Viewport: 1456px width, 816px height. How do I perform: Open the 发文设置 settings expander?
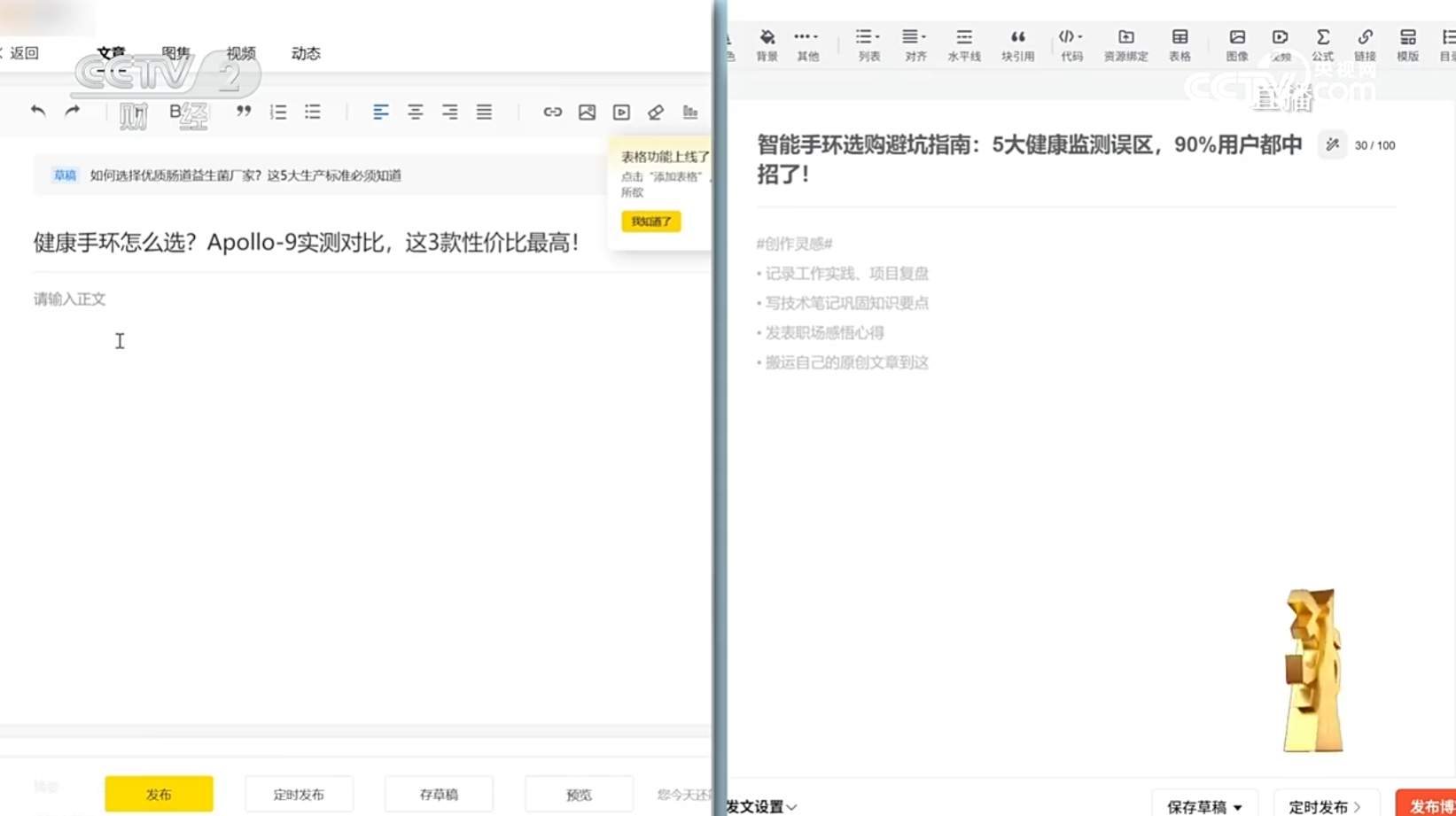(x=758, y=806)
